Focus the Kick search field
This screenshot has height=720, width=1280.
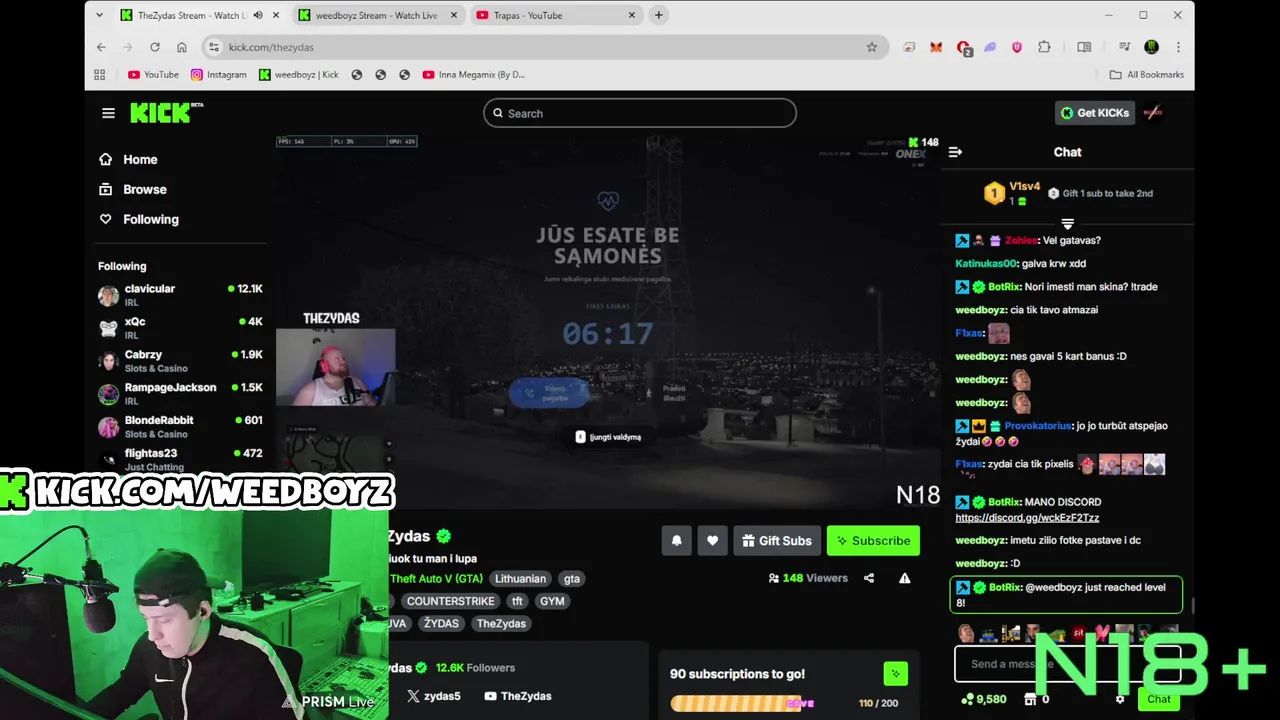tap(640, 113)
